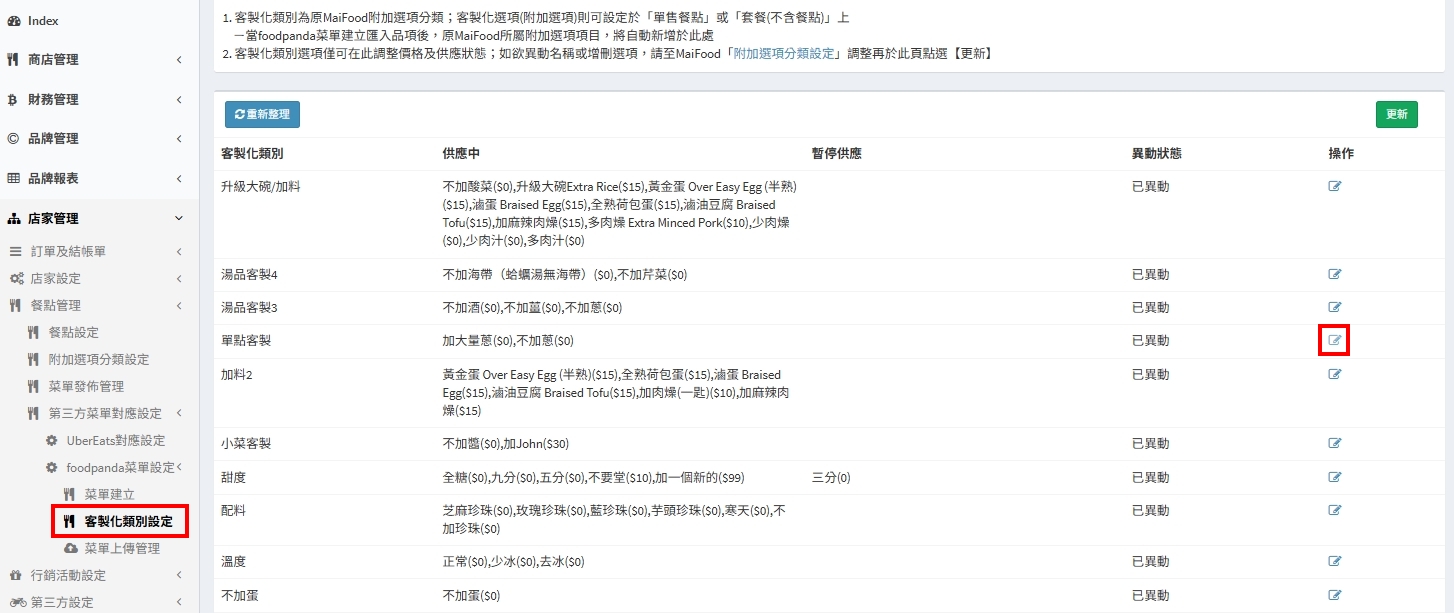
Task: Go to 菜單上傳管理 page
Action: (121, 549)
